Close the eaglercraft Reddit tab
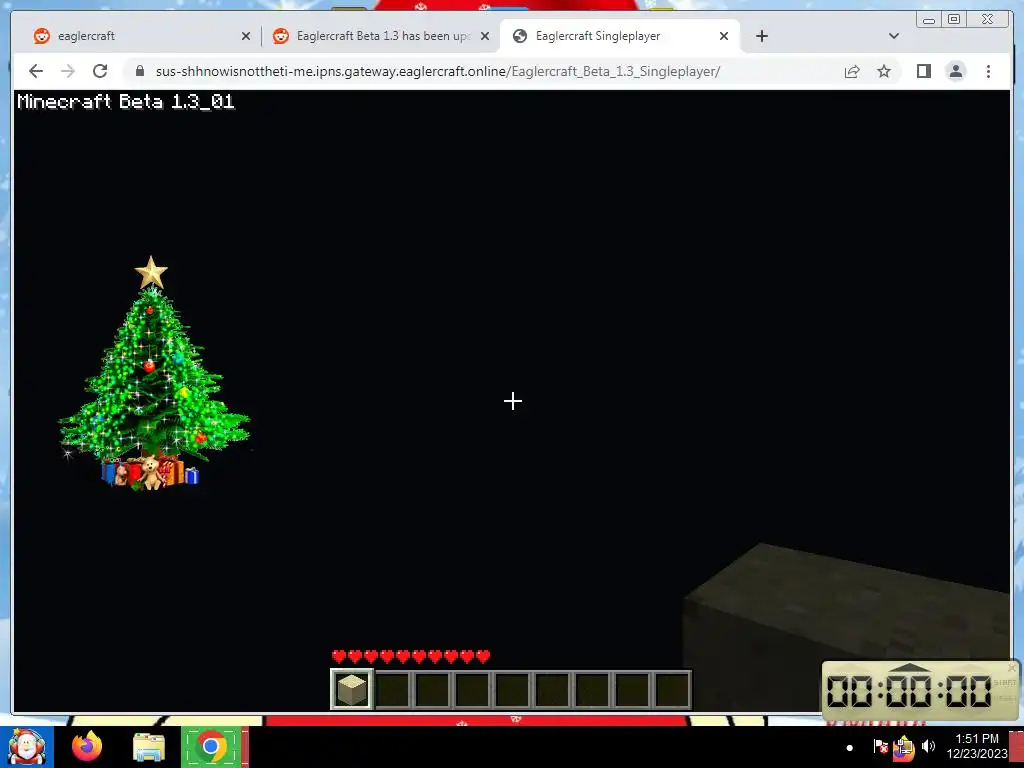This screenshot has height=768, width=1024. pyautogui.click(x=246, y=36)
